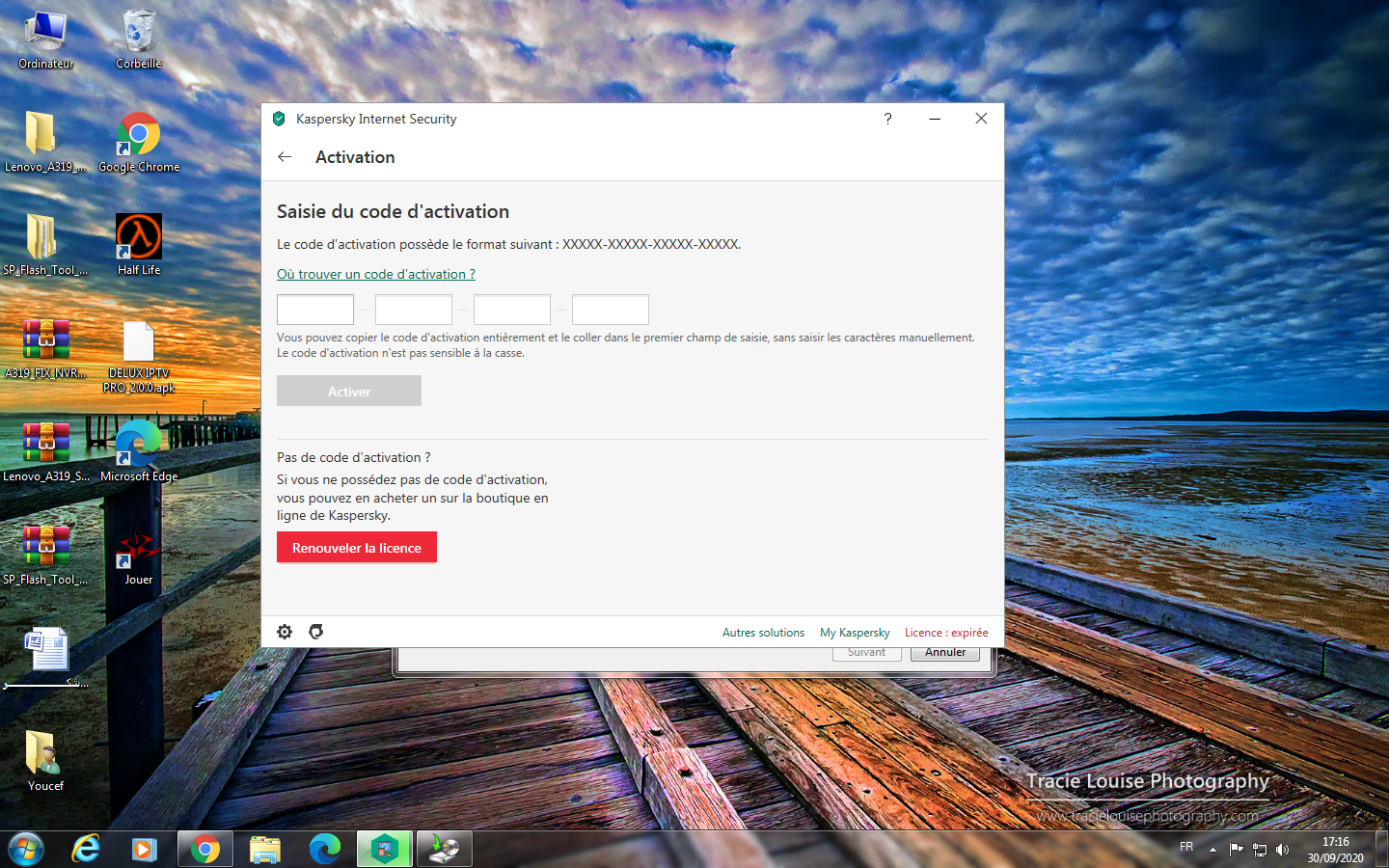Click the second activation code field
The height and width of the screenshot is (868, 1389).
(414, 310)
